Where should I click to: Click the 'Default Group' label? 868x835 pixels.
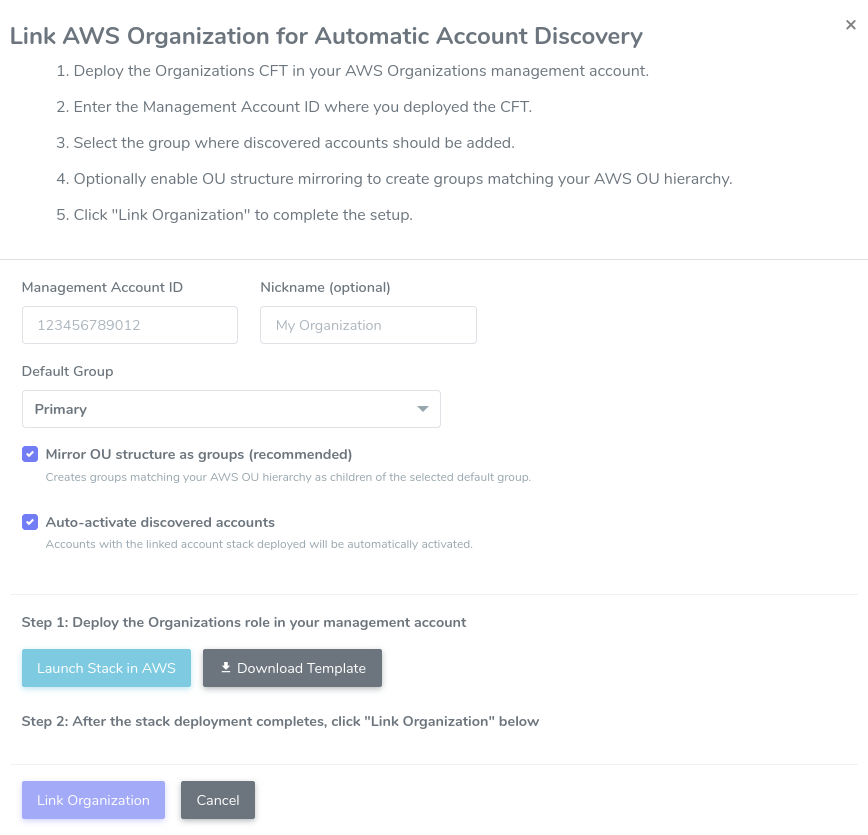coord(68,371)
